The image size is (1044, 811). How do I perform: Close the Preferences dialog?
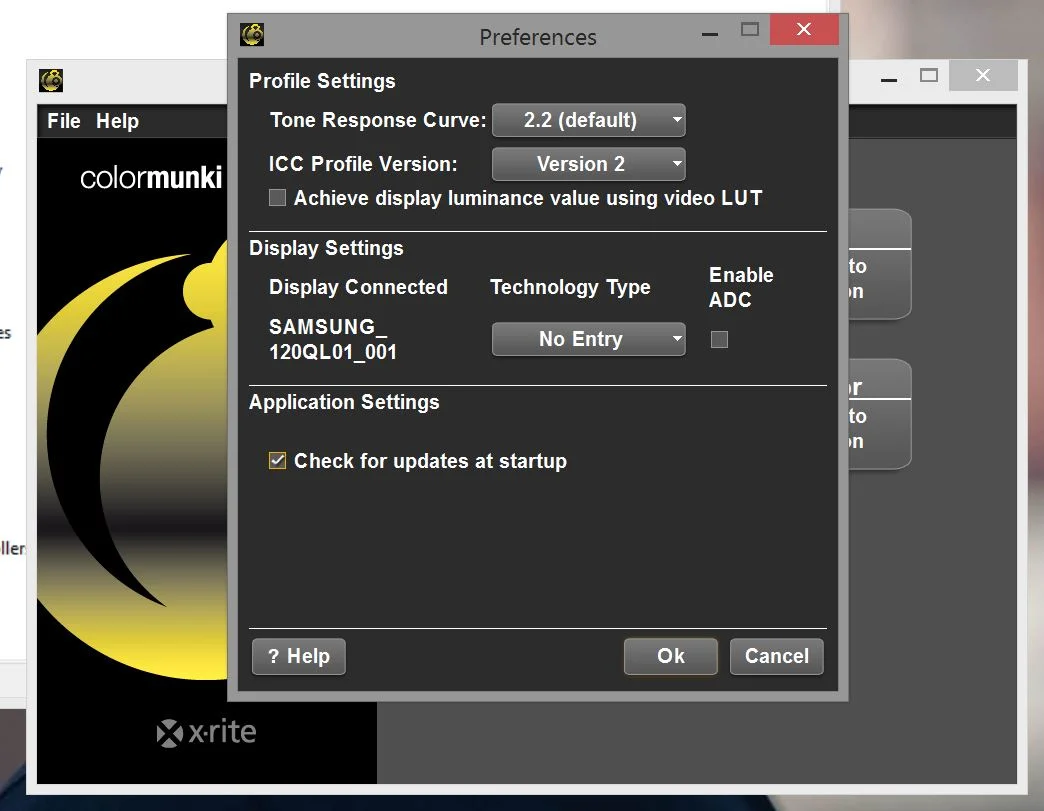click(804, 29)
